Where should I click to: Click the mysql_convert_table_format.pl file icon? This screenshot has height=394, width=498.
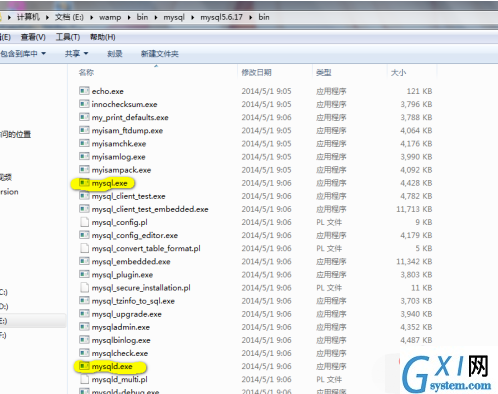[x=85, y=248]
